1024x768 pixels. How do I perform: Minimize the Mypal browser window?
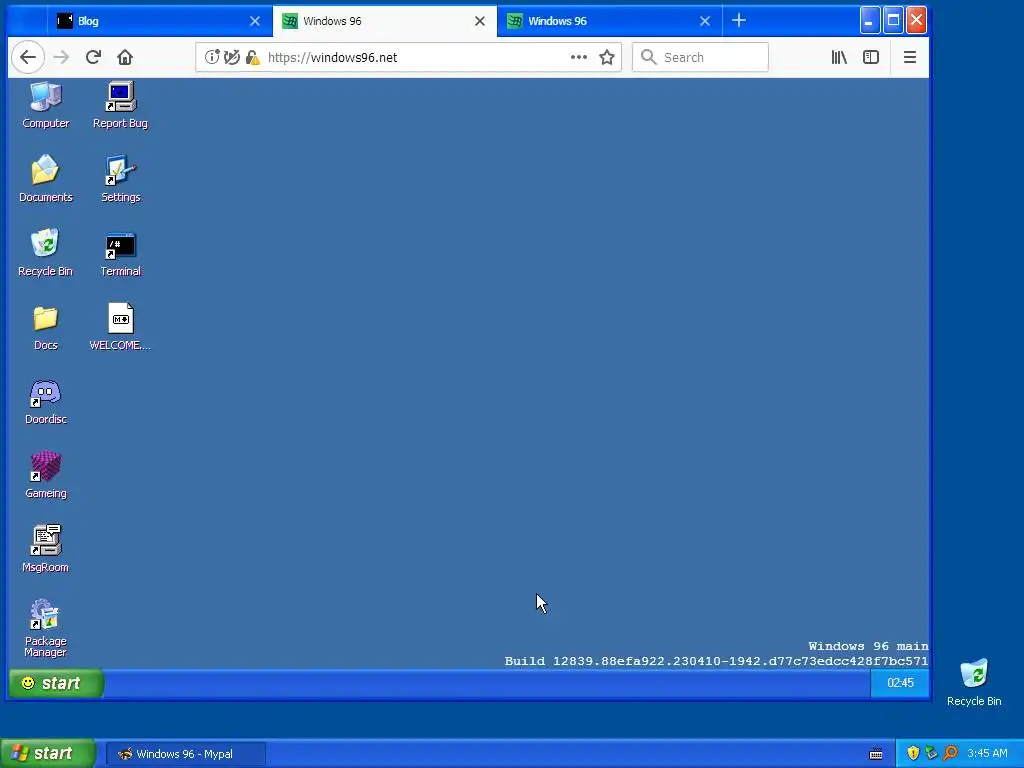pyautogui.click(x=869, y=20)
